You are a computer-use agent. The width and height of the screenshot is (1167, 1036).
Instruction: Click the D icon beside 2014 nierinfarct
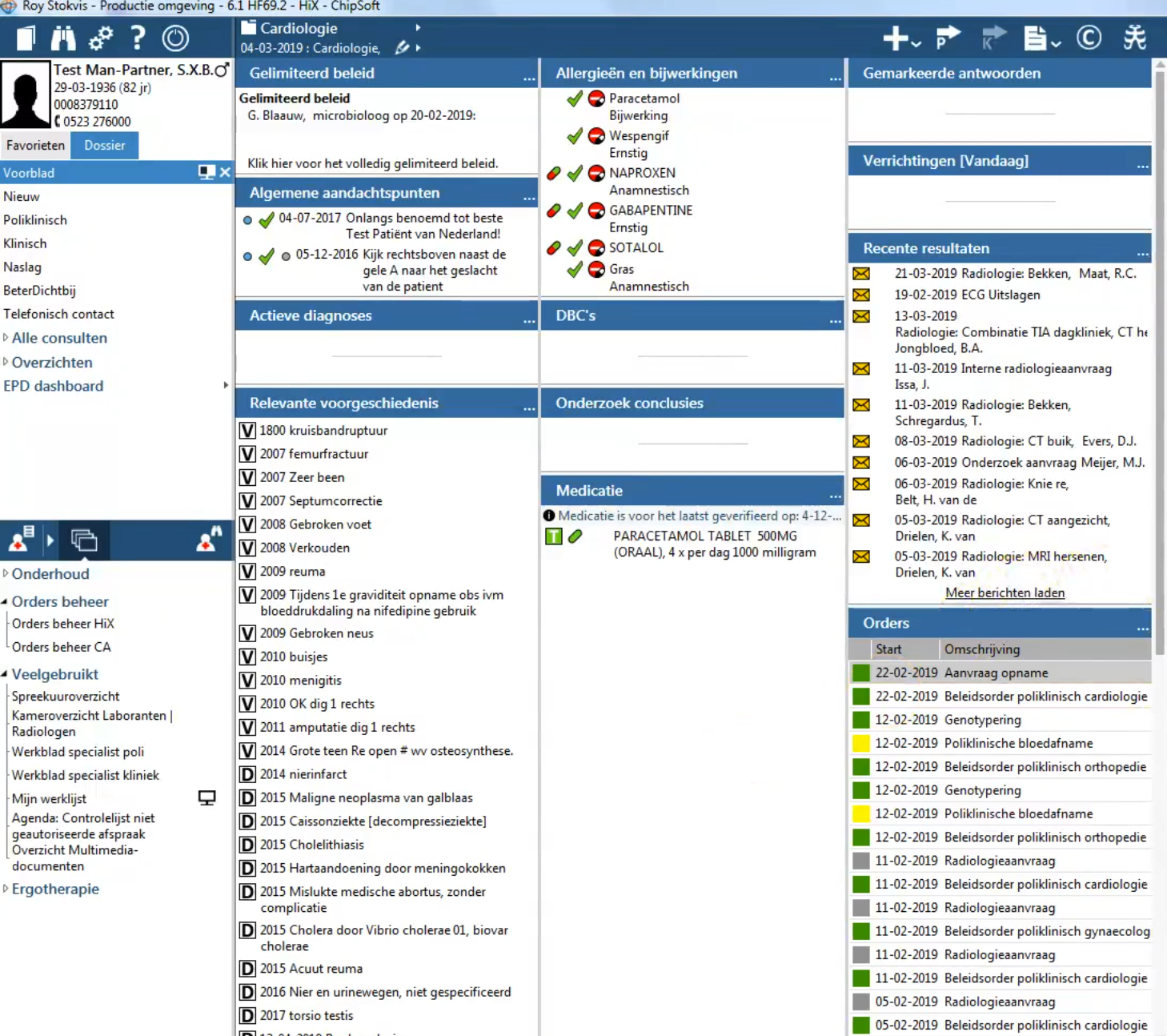pyautogui.click(x=248, y=774)
